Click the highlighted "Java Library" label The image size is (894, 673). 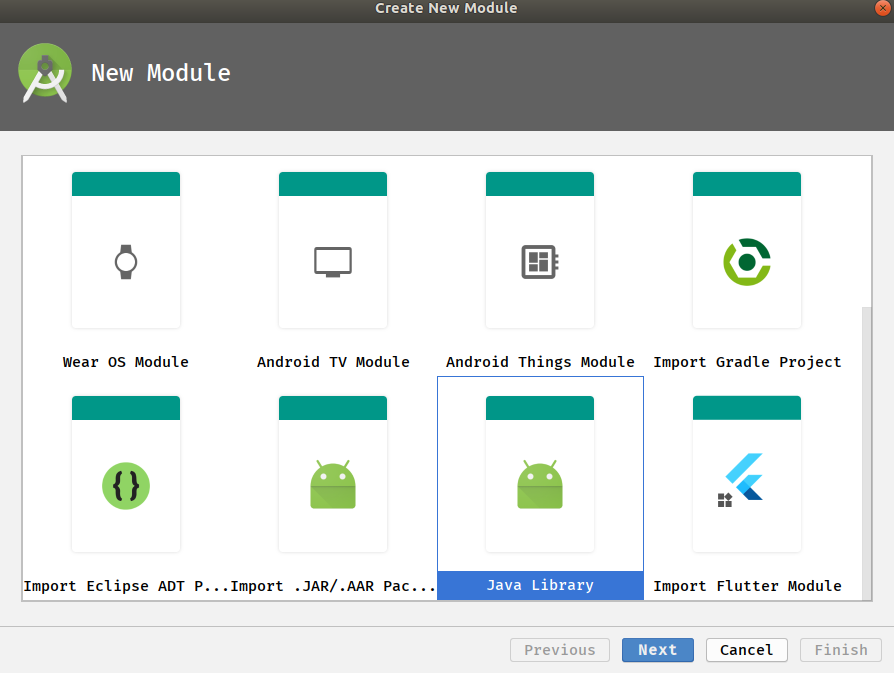pos(540,585)
